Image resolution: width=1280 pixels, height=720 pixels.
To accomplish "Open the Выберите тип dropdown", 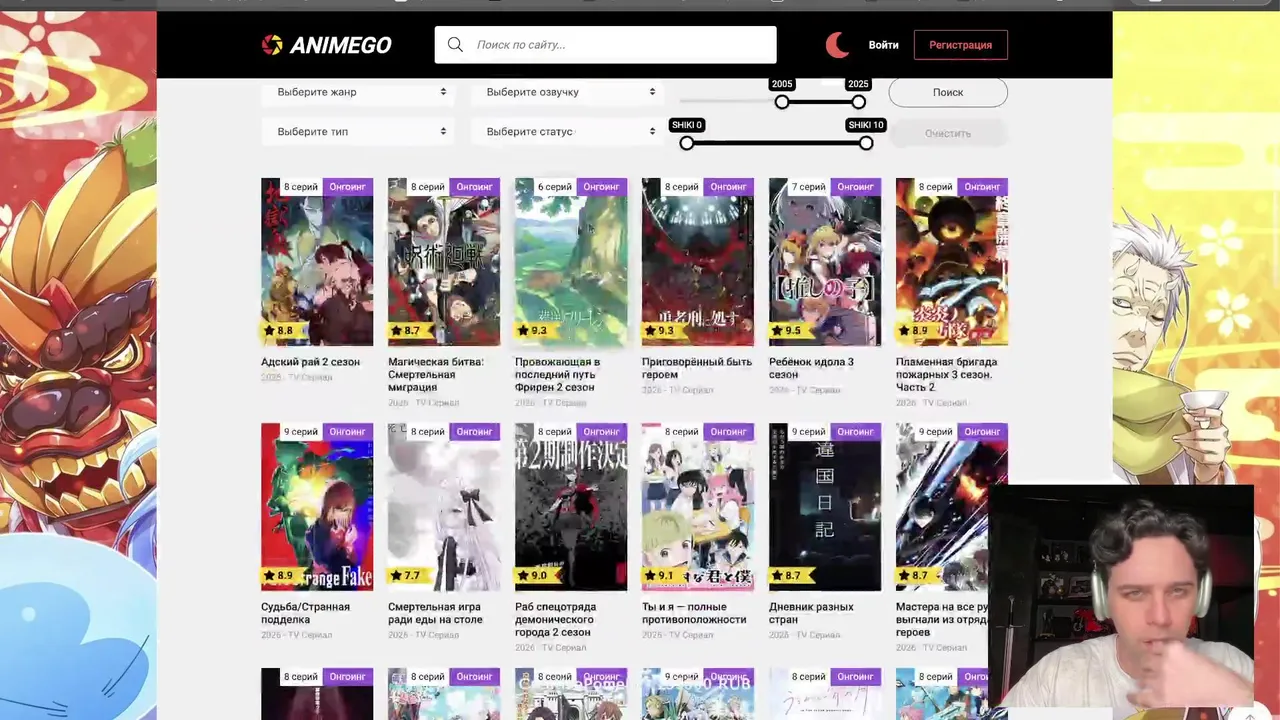I will 359,132.
